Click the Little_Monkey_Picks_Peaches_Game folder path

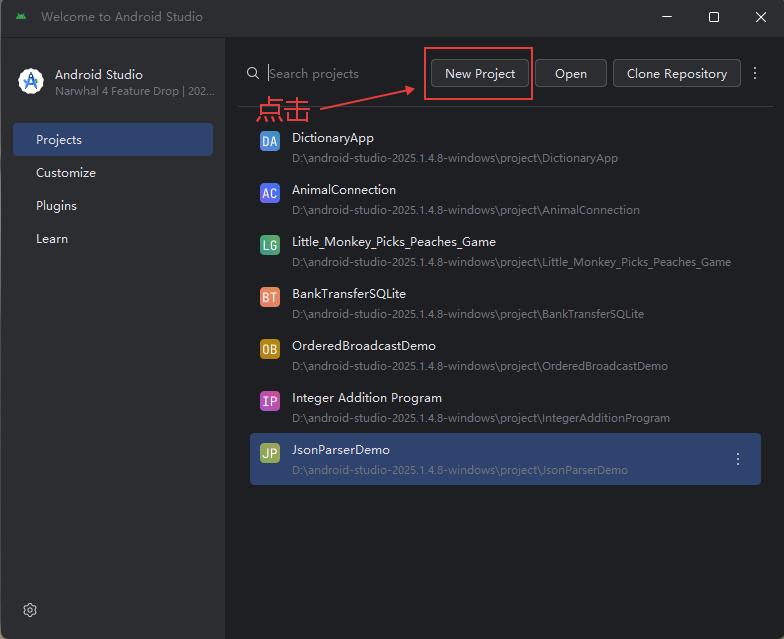point(512,262)
